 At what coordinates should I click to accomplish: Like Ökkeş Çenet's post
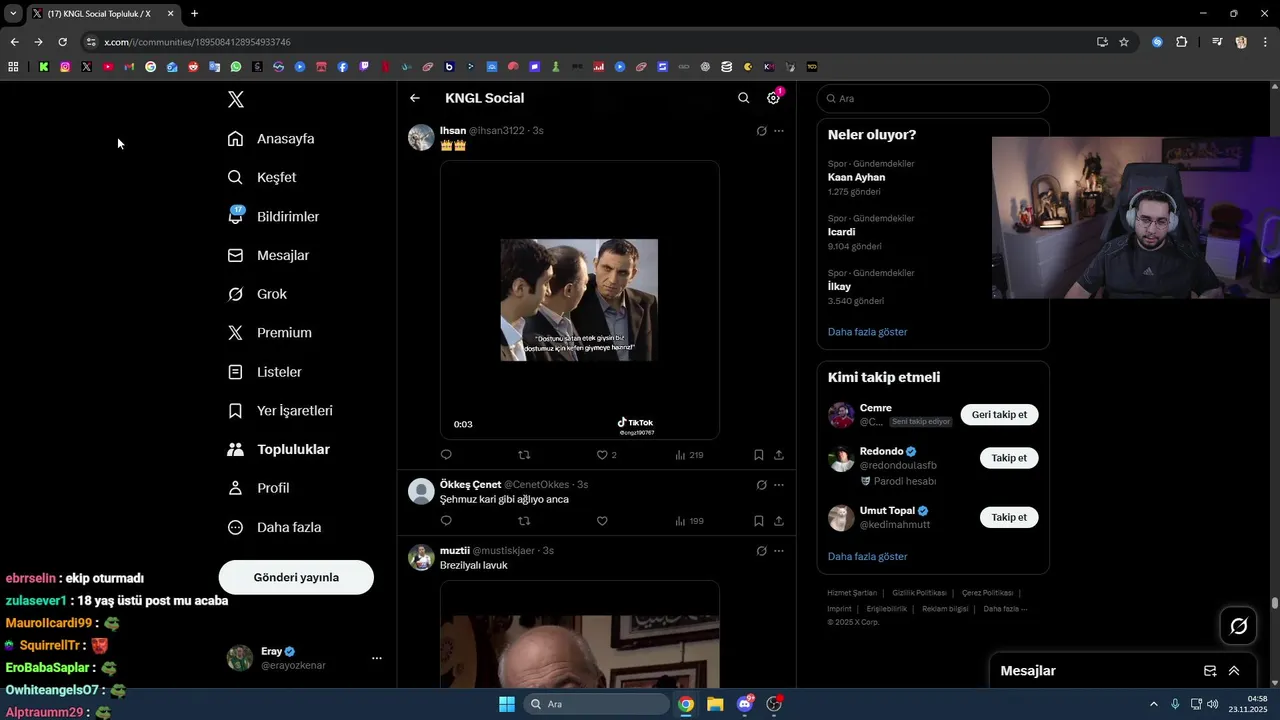[602, 521]
